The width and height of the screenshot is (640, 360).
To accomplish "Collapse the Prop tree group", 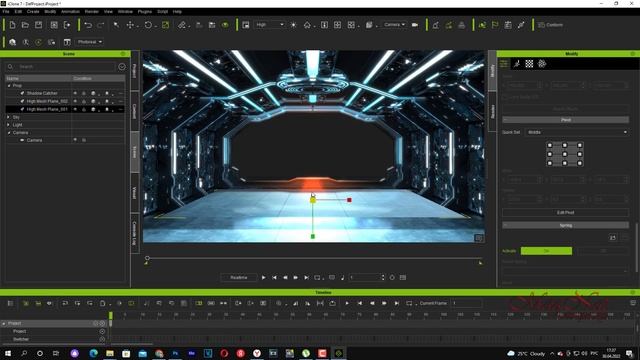I will (9, 86).
